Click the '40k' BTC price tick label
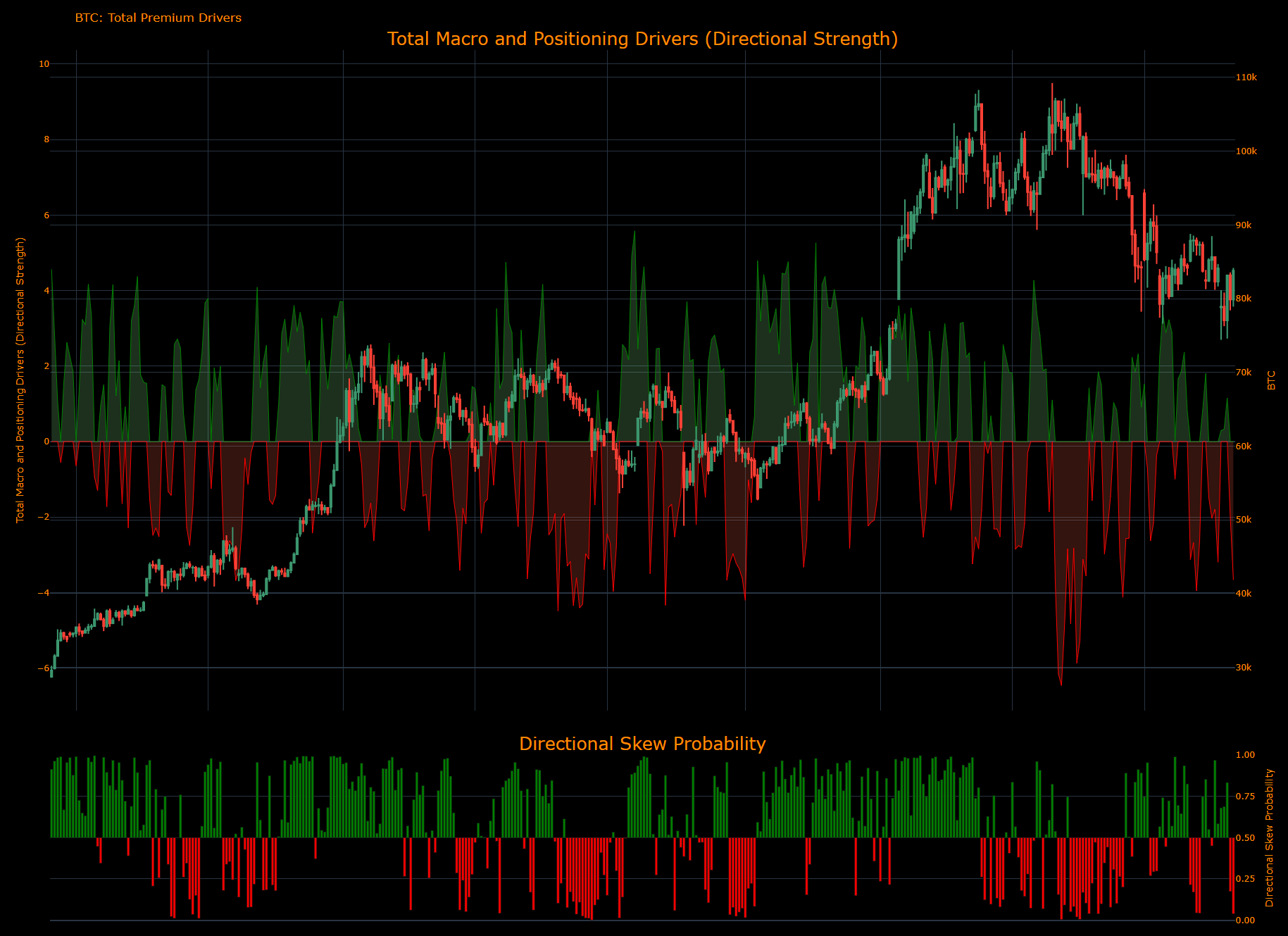1288x936 pixels. click(1244, 594)
